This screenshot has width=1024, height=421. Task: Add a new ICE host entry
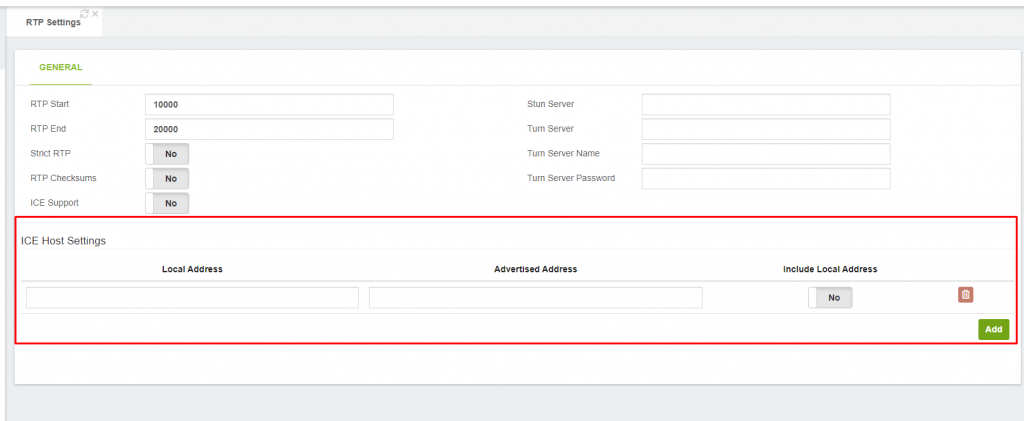tap(994, 330)
